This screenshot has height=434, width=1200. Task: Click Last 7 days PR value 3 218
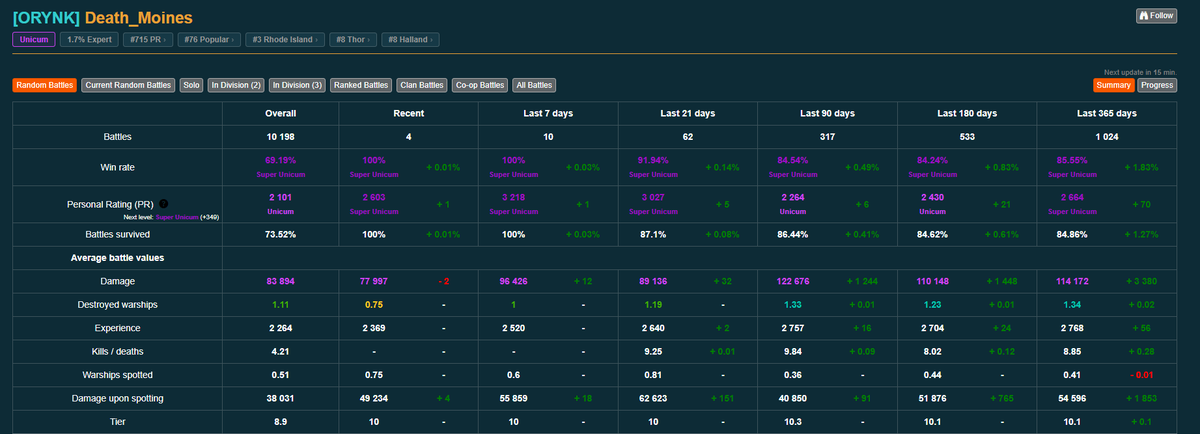[512, 197]
